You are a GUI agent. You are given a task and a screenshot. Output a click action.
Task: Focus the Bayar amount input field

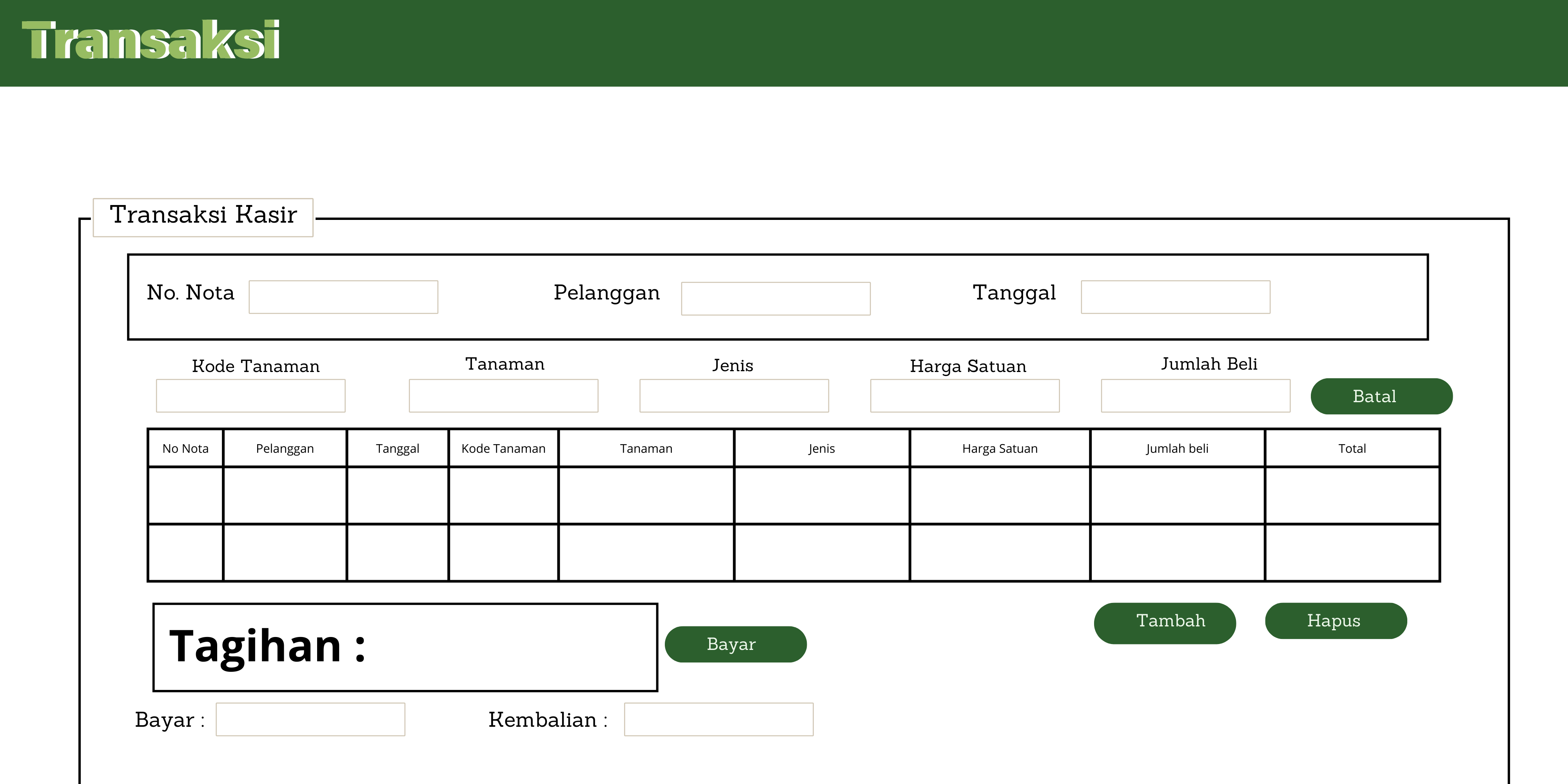pyautogui.click(x=310, y=719)
